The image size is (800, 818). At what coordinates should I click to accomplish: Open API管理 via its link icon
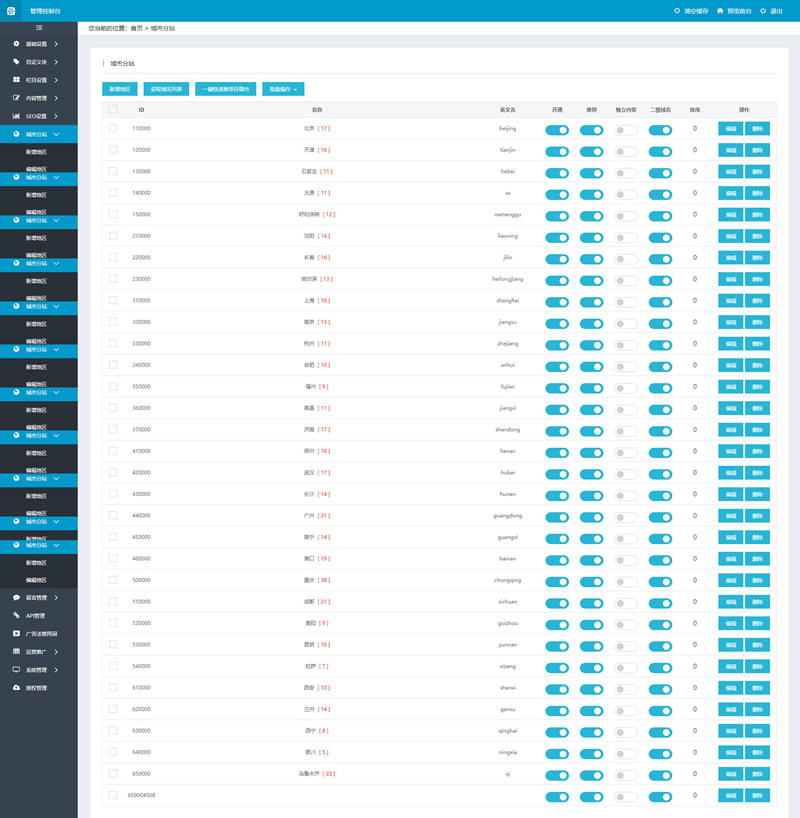pos(16,615)
